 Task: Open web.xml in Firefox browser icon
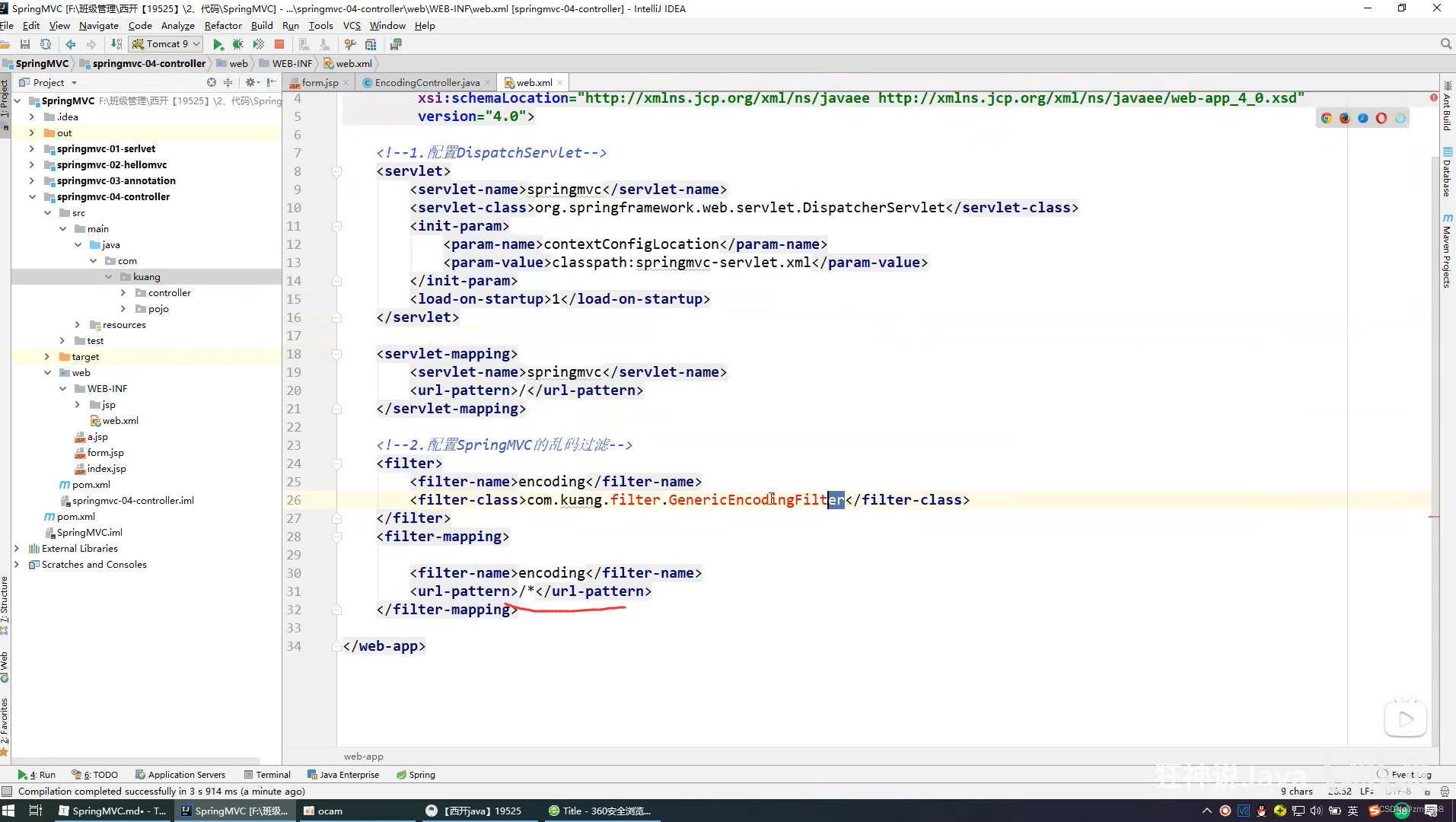pos(1345,118)
